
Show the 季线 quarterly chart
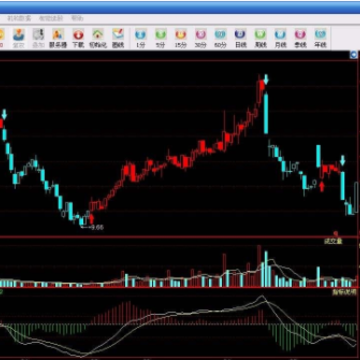pos(300,38)
